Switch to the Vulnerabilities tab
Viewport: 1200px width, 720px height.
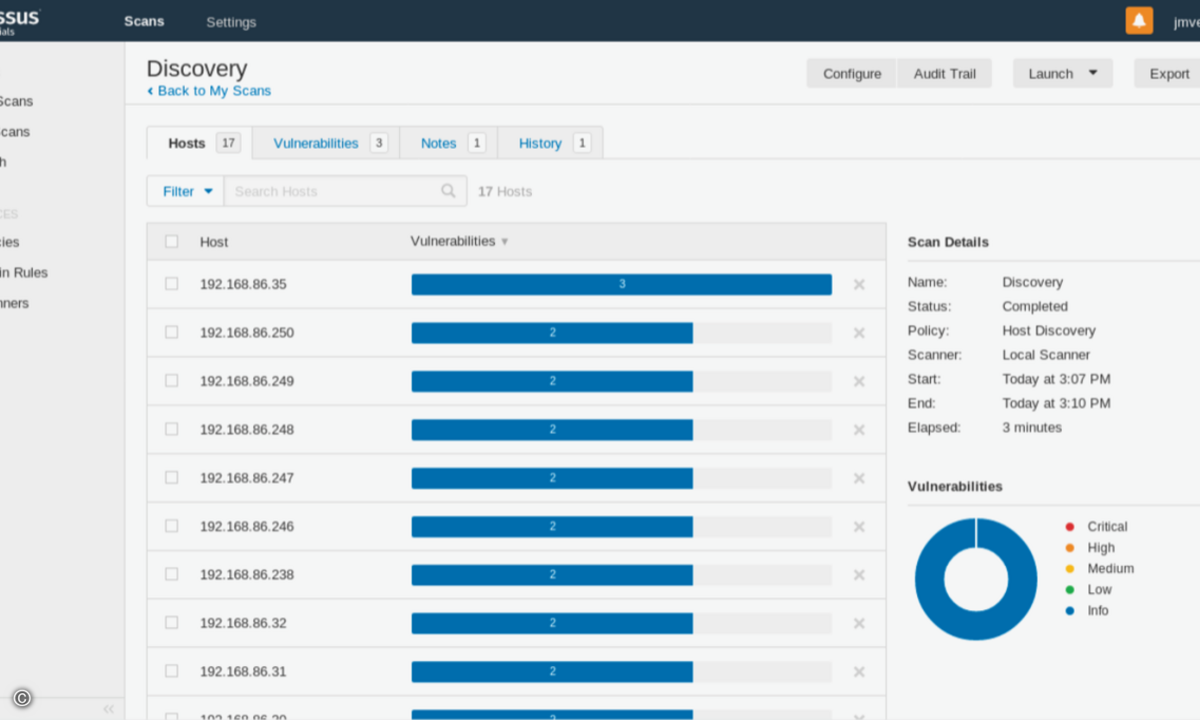point(326,143)
